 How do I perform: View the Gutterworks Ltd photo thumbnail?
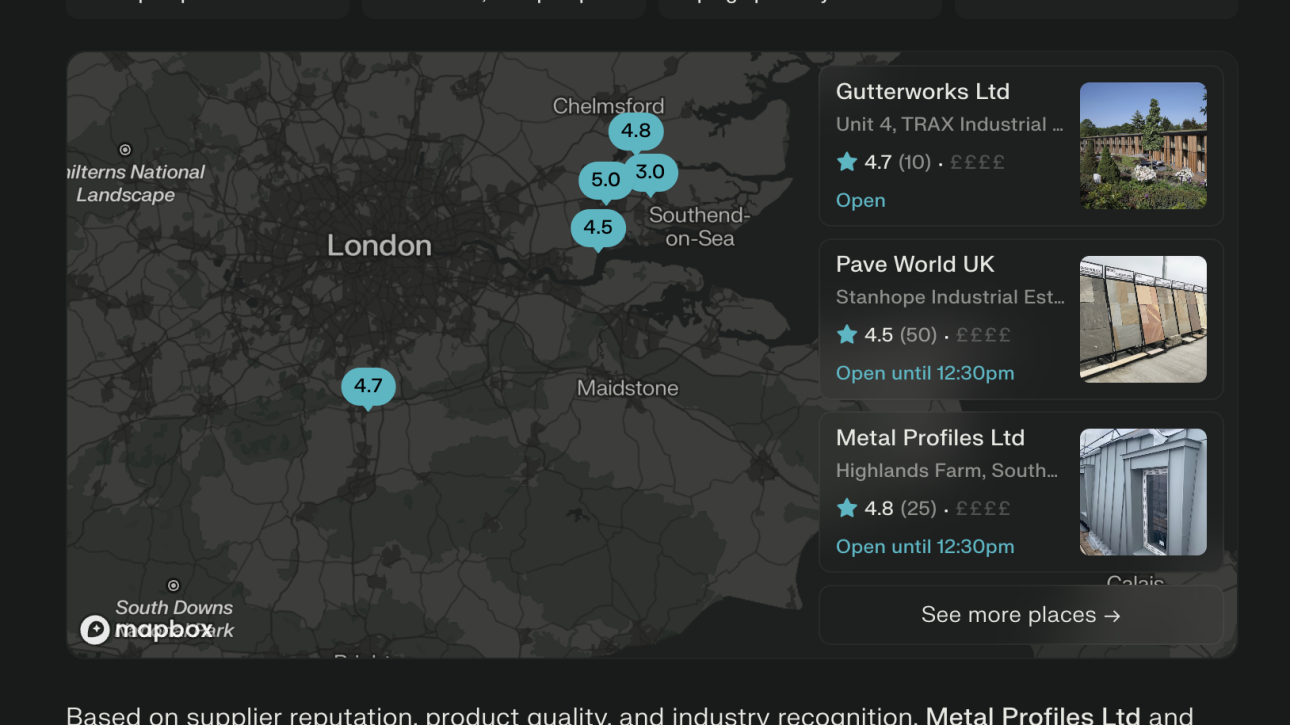tap(1143, 146)
